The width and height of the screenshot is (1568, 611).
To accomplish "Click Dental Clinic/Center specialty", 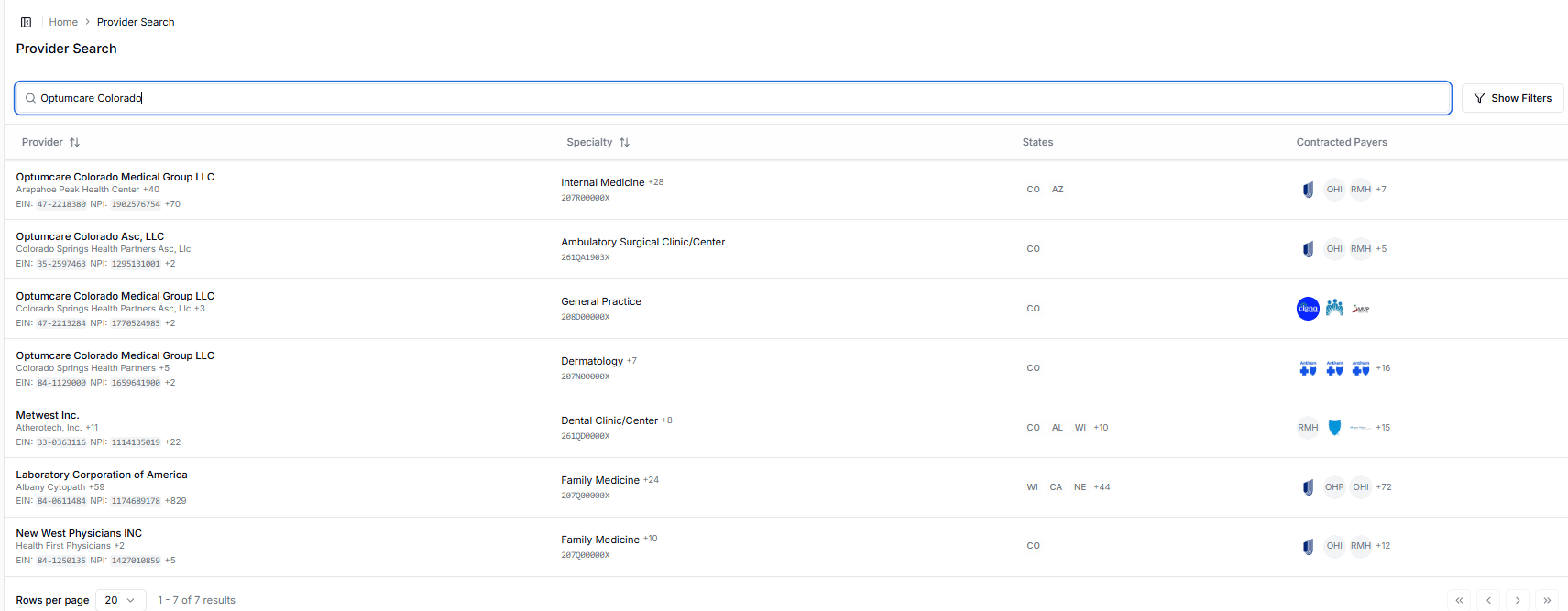I will (609, 420).
